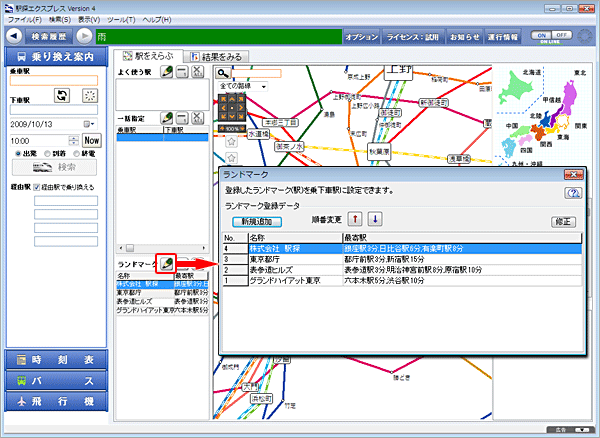Toggle the 経由駅で乗り換える checkbox

pyautogui.click(x=38, y=187)
